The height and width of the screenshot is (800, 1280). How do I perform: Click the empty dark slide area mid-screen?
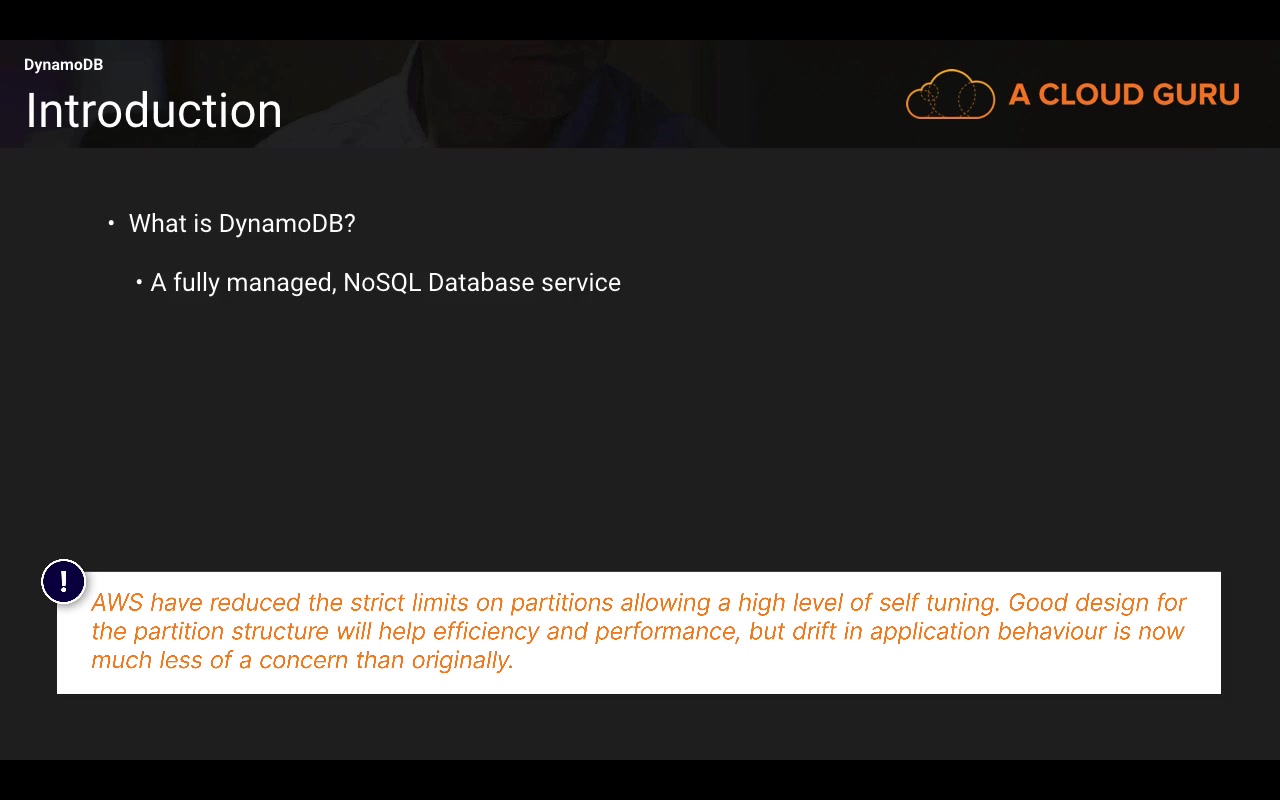pyautogui.click(x=640, y=420)
